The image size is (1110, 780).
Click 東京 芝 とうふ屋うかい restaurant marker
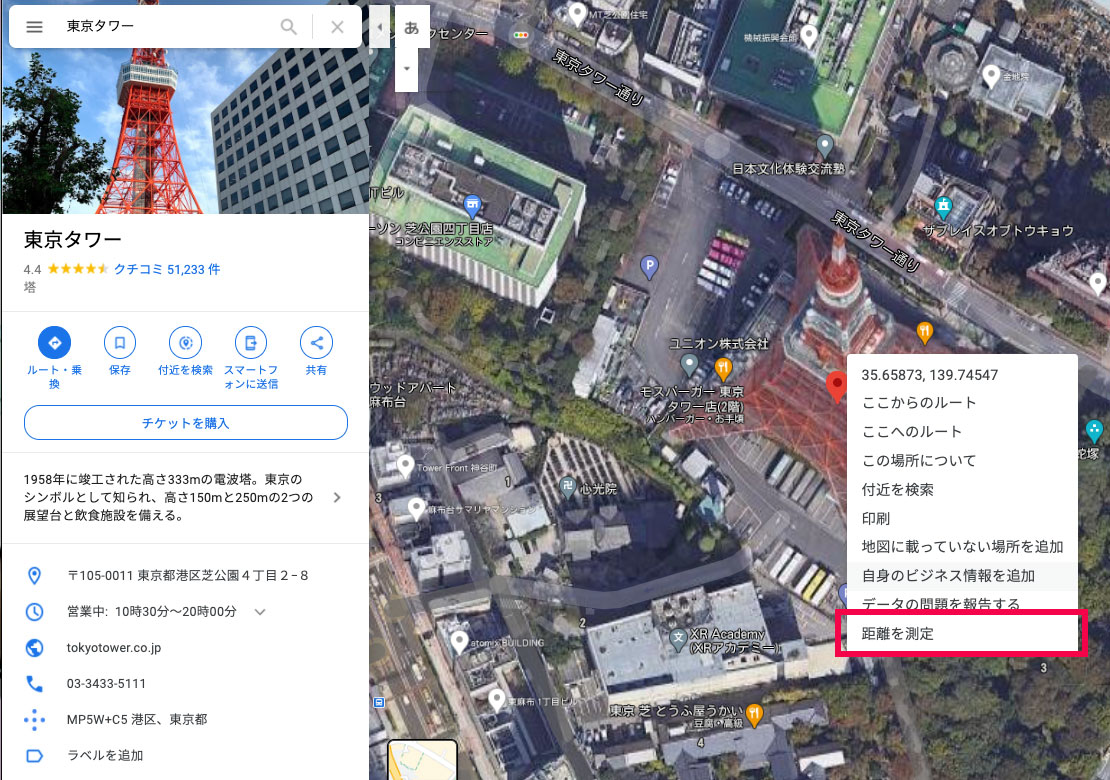pyautogui.click(x=755, y=714)
